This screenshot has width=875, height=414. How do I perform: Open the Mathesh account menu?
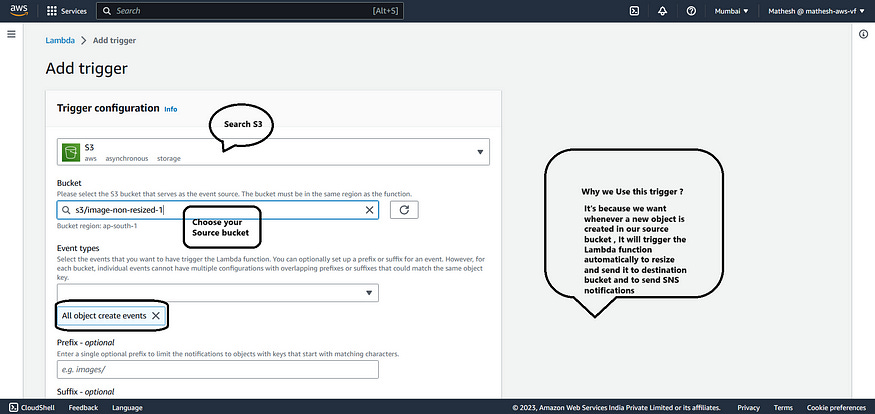[x=816, y=11]
